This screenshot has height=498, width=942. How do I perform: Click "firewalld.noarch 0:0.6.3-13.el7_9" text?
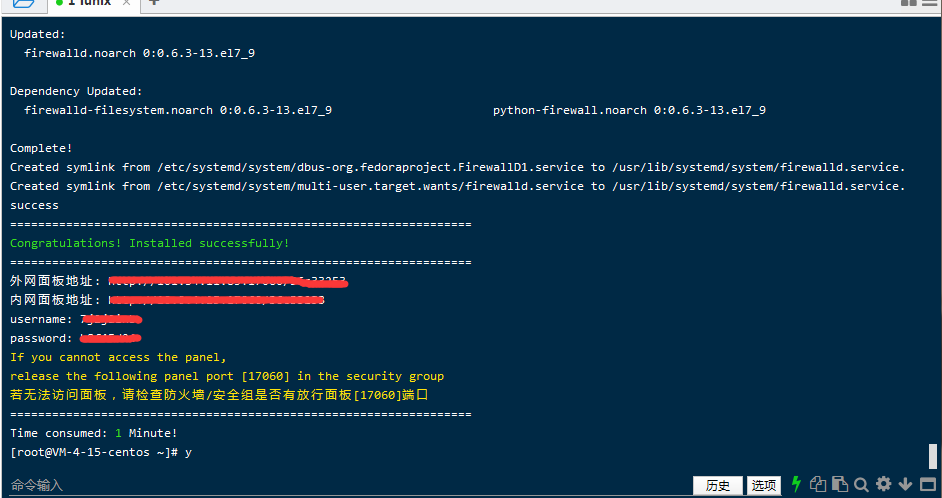139,53
